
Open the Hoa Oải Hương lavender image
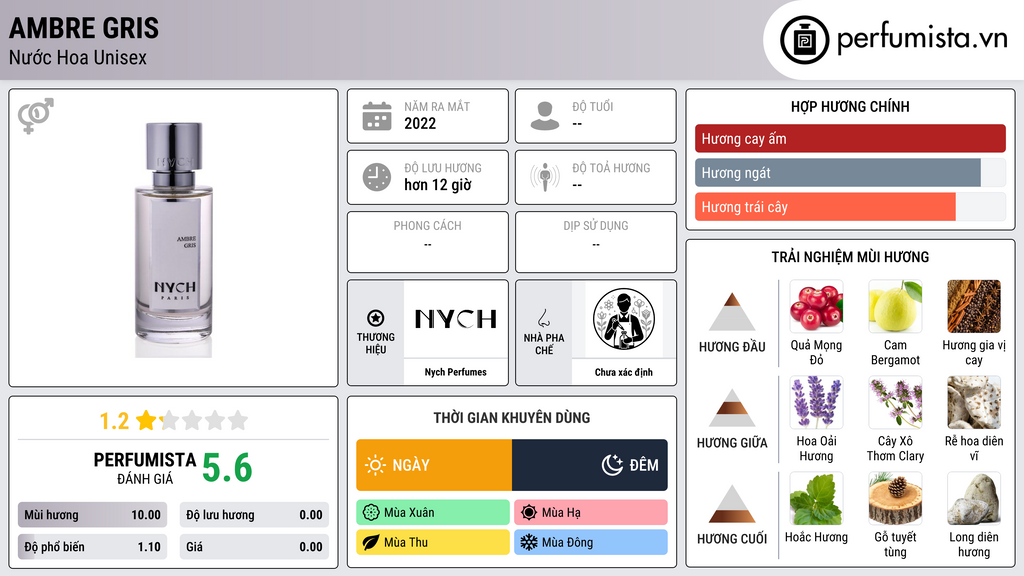coord(816,402)
